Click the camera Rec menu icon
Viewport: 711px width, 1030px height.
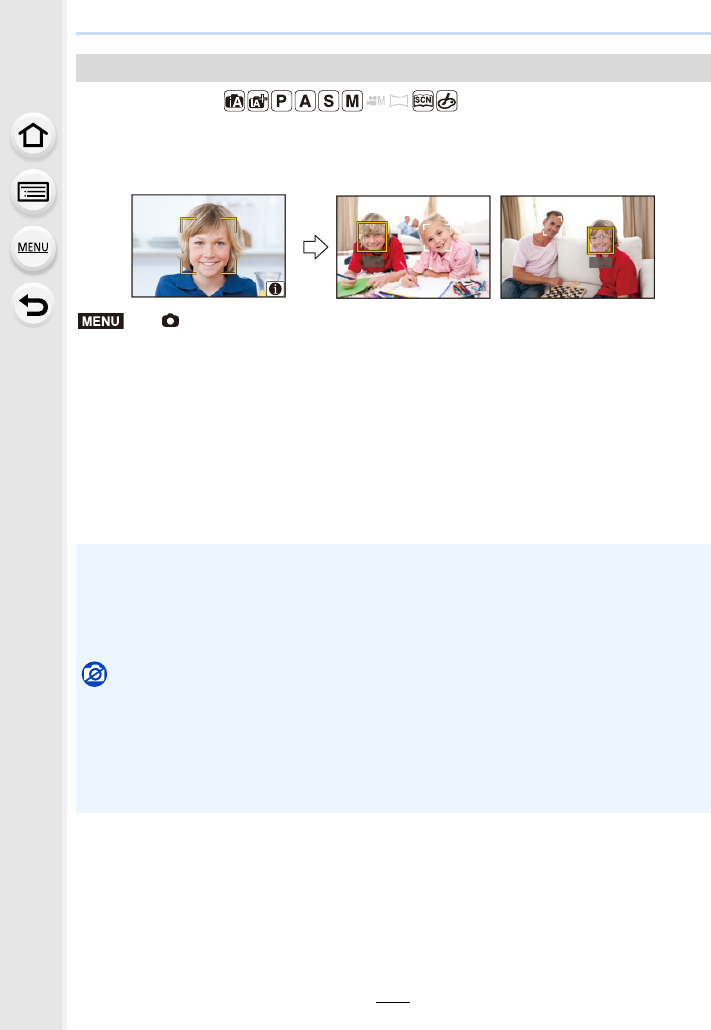[x=170, y=321]
